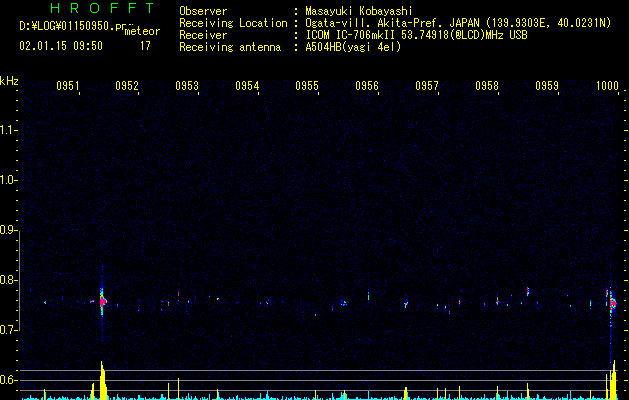Click the 'Receiver' label
Screen dimensions: 629x400
(203, 35)
